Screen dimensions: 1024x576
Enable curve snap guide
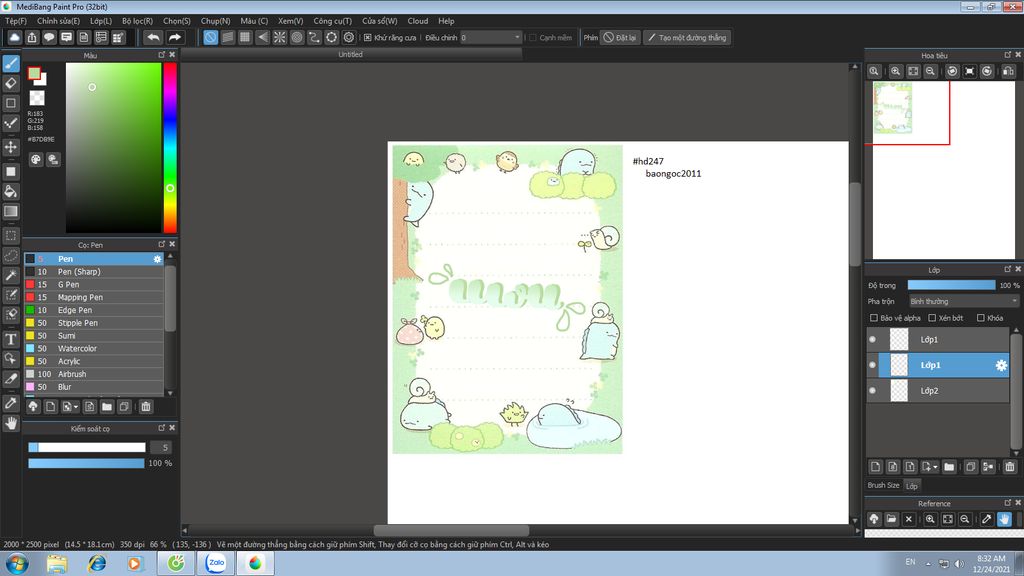tap(314, 37)
